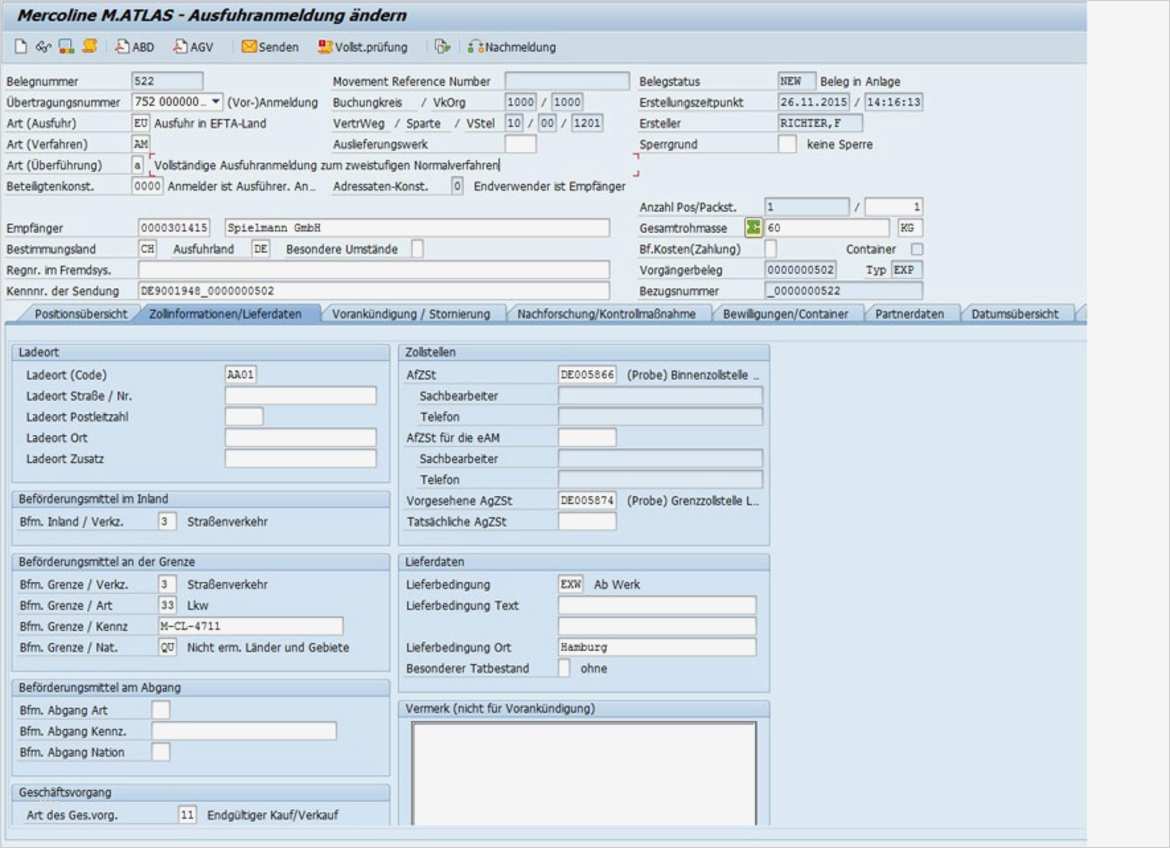Click the Vorgesehene AgZSt field
The width and height of the screenshot is (1170, 848).
pos(587,500)
